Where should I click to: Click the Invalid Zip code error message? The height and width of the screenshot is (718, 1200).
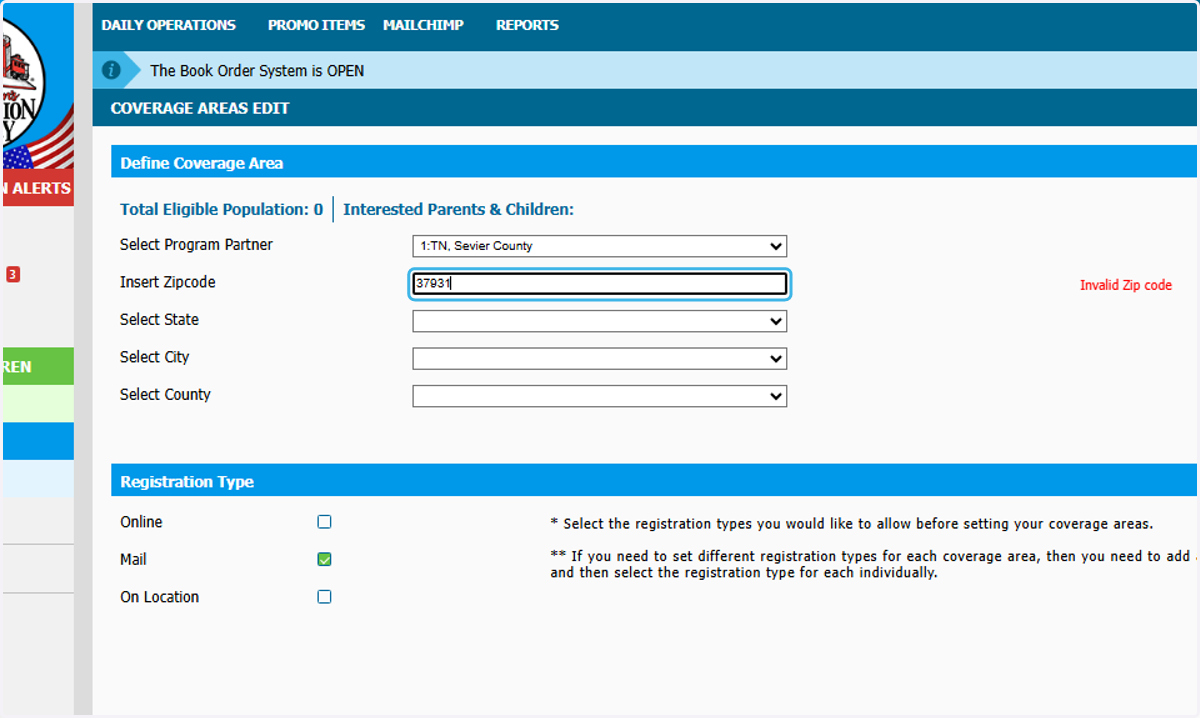[1126, 285]
